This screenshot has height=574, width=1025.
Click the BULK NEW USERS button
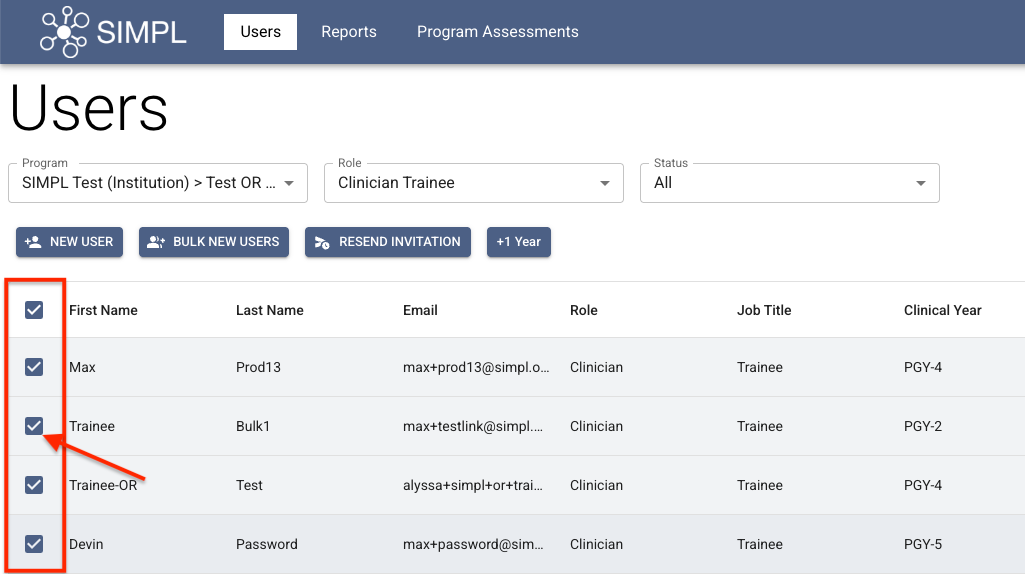click(214, 242)
